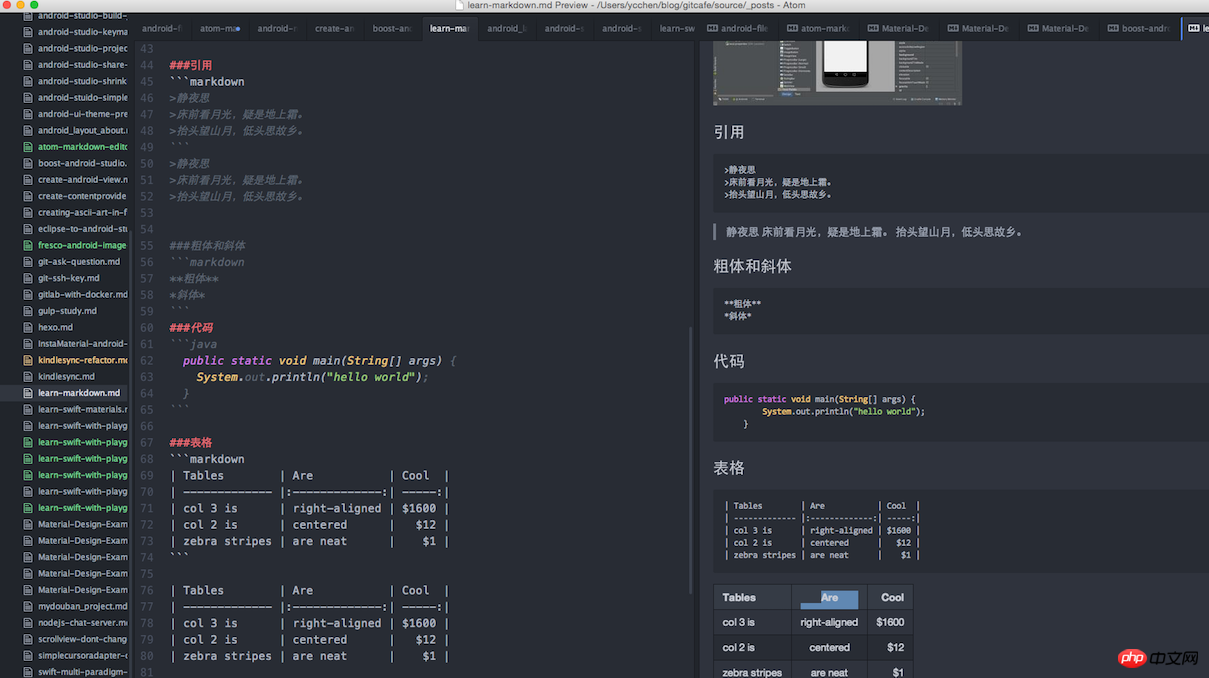The width and height of the screenshot is (1209, 678).
Task: Click file icon next to create-android-view
Action: click(x=28, y=180)
